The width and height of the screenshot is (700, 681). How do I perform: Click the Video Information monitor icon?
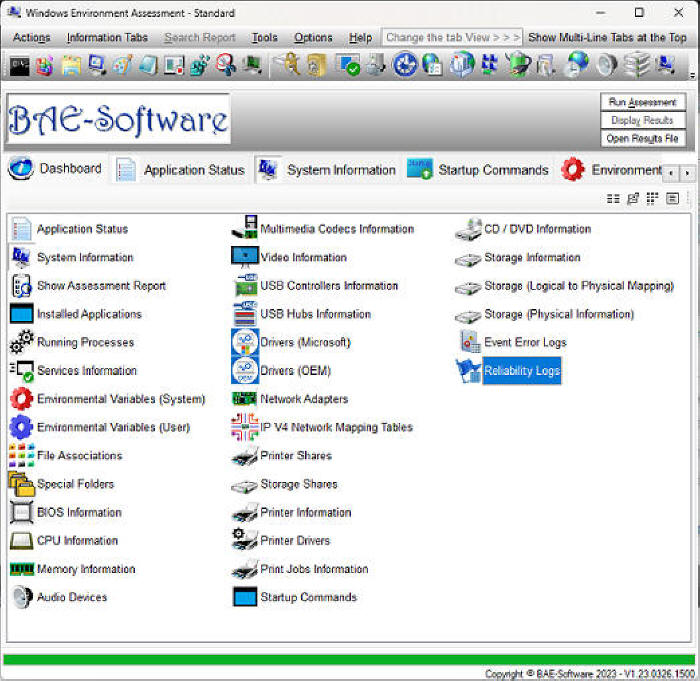[x=245, y=257]
